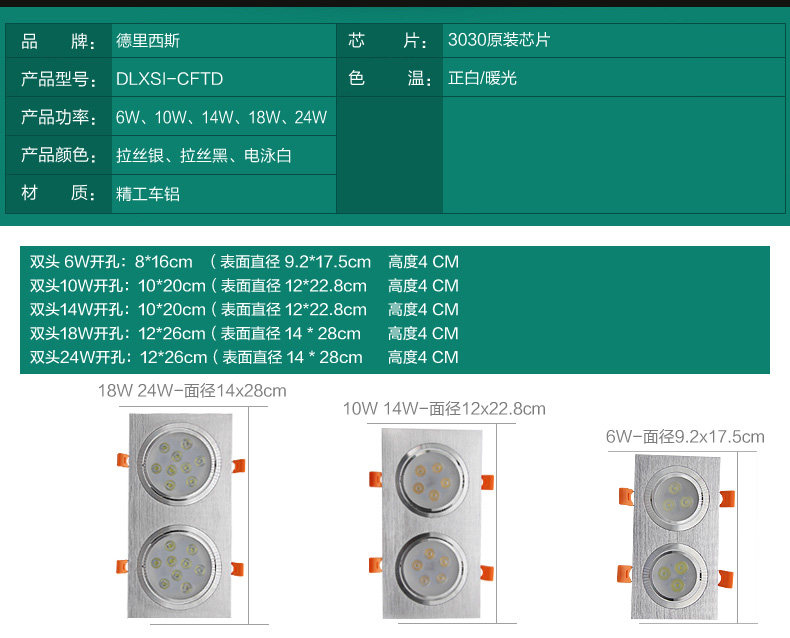Click the 芯片 label cell
The width and height of the screenshot is (790, 638).
[x=389, y=40]
